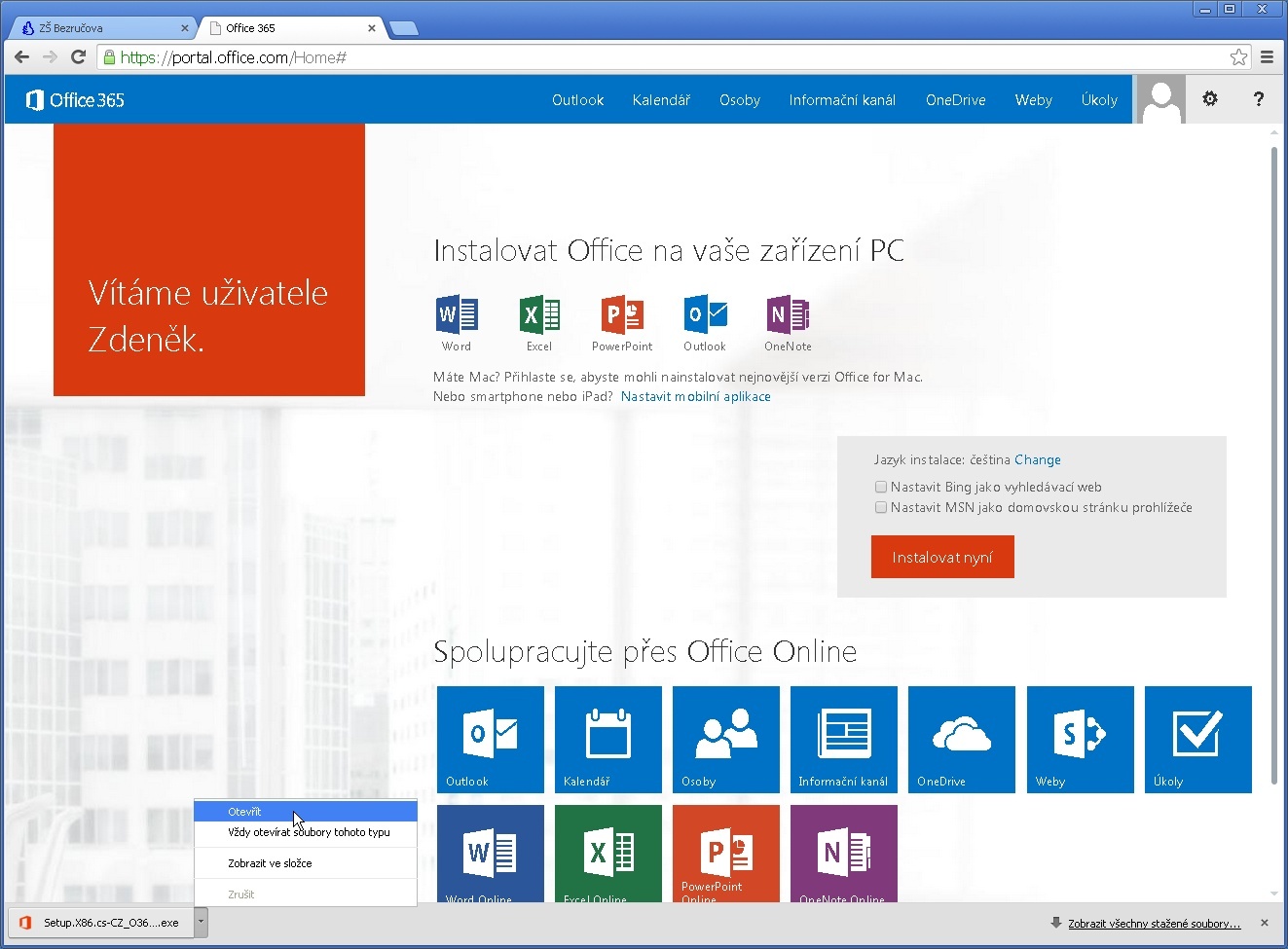The height and width of the screenshot is (949, 1288).
Task: Select Zobrazit ve složce menu item
Action: click(306, 863)
